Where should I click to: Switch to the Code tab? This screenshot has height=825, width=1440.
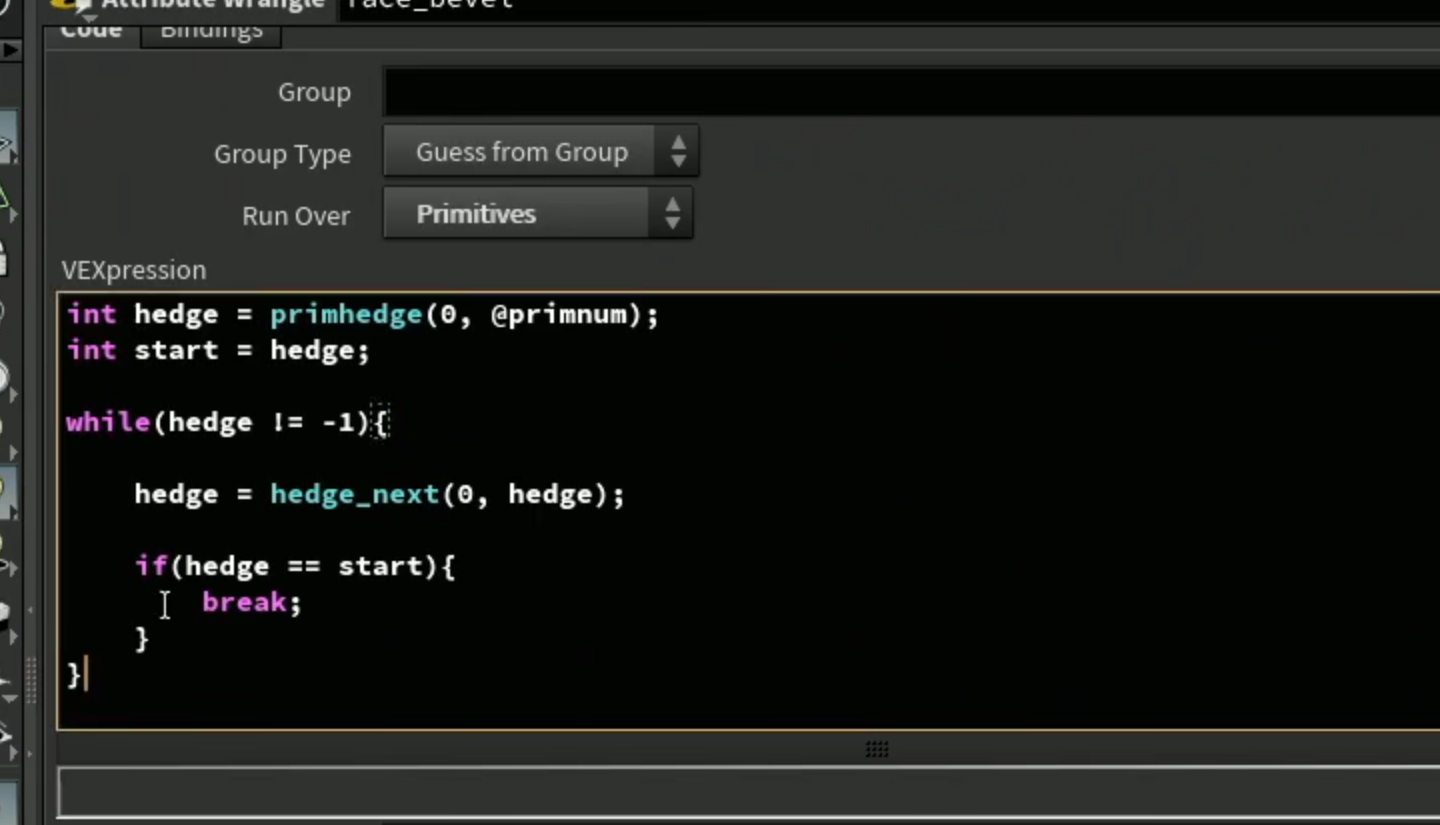[91, 29]
